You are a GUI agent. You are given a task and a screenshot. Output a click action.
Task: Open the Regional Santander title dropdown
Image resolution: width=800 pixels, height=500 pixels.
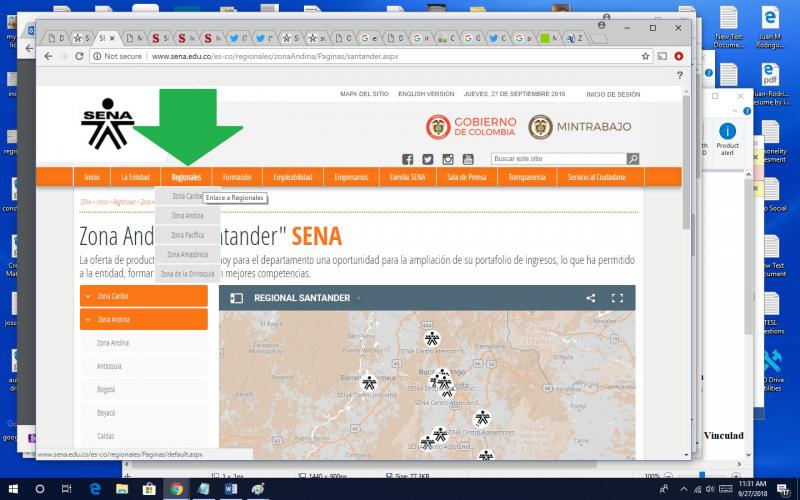(x=358, y=298)
